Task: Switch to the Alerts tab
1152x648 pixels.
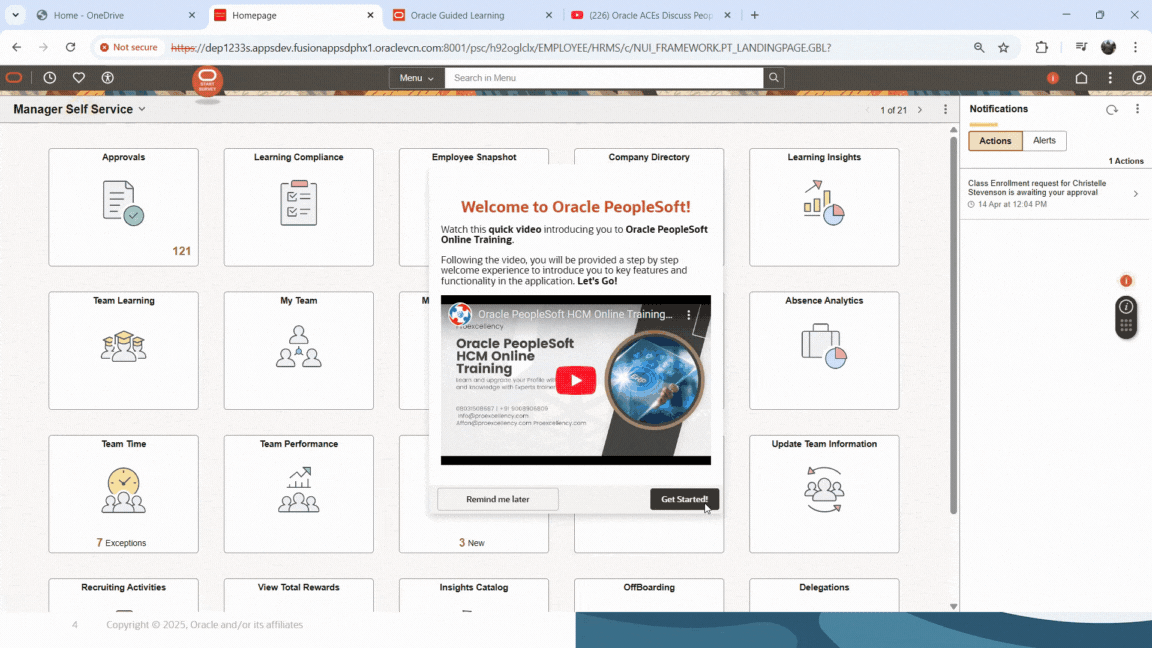Action: 1044,141
